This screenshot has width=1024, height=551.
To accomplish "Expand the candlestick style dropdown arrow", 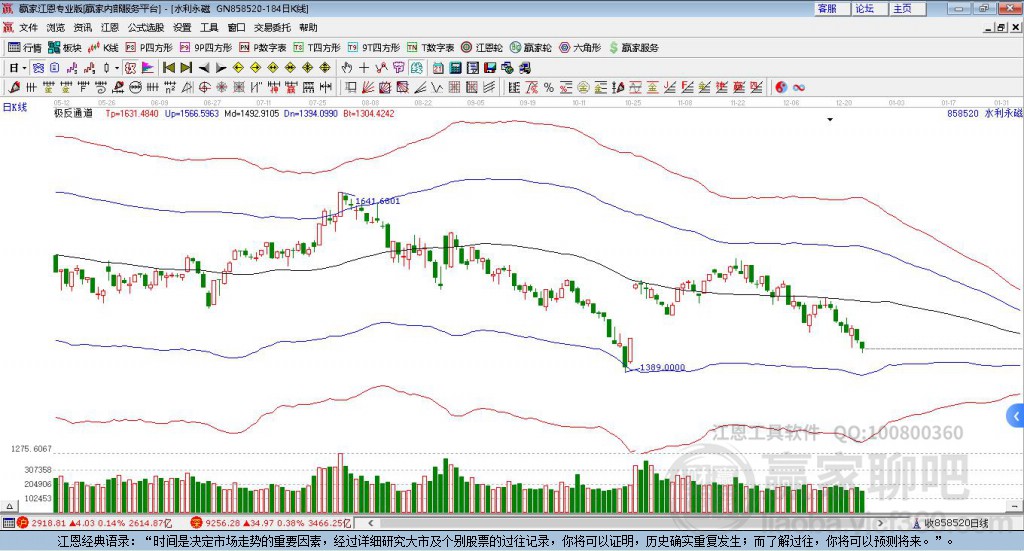I will click(x=117, y=68).
